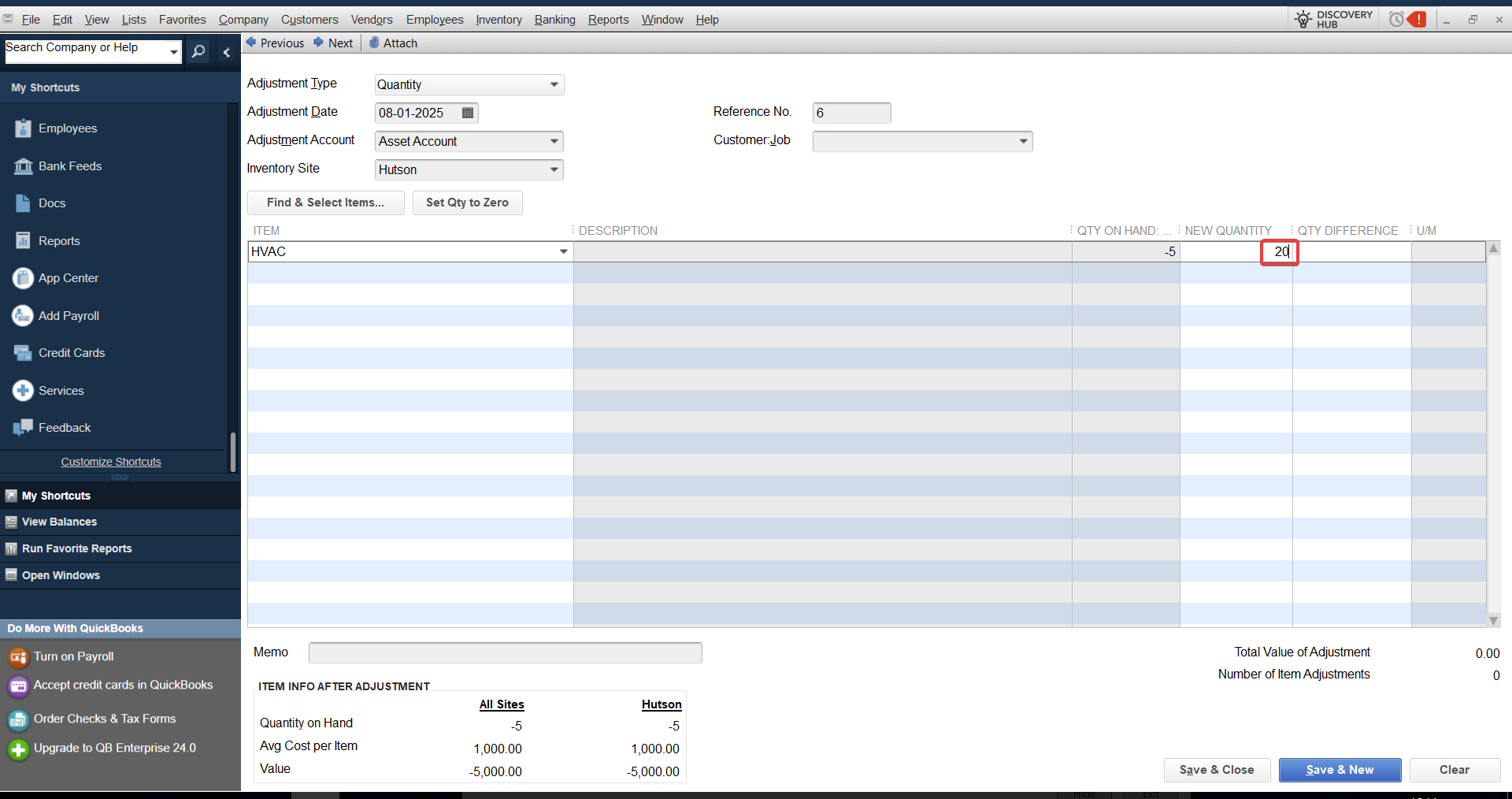Image resolution: width=1512 pixels, height=799 pixels.
Task: Open the Window menu
Action: coord(662,20)
